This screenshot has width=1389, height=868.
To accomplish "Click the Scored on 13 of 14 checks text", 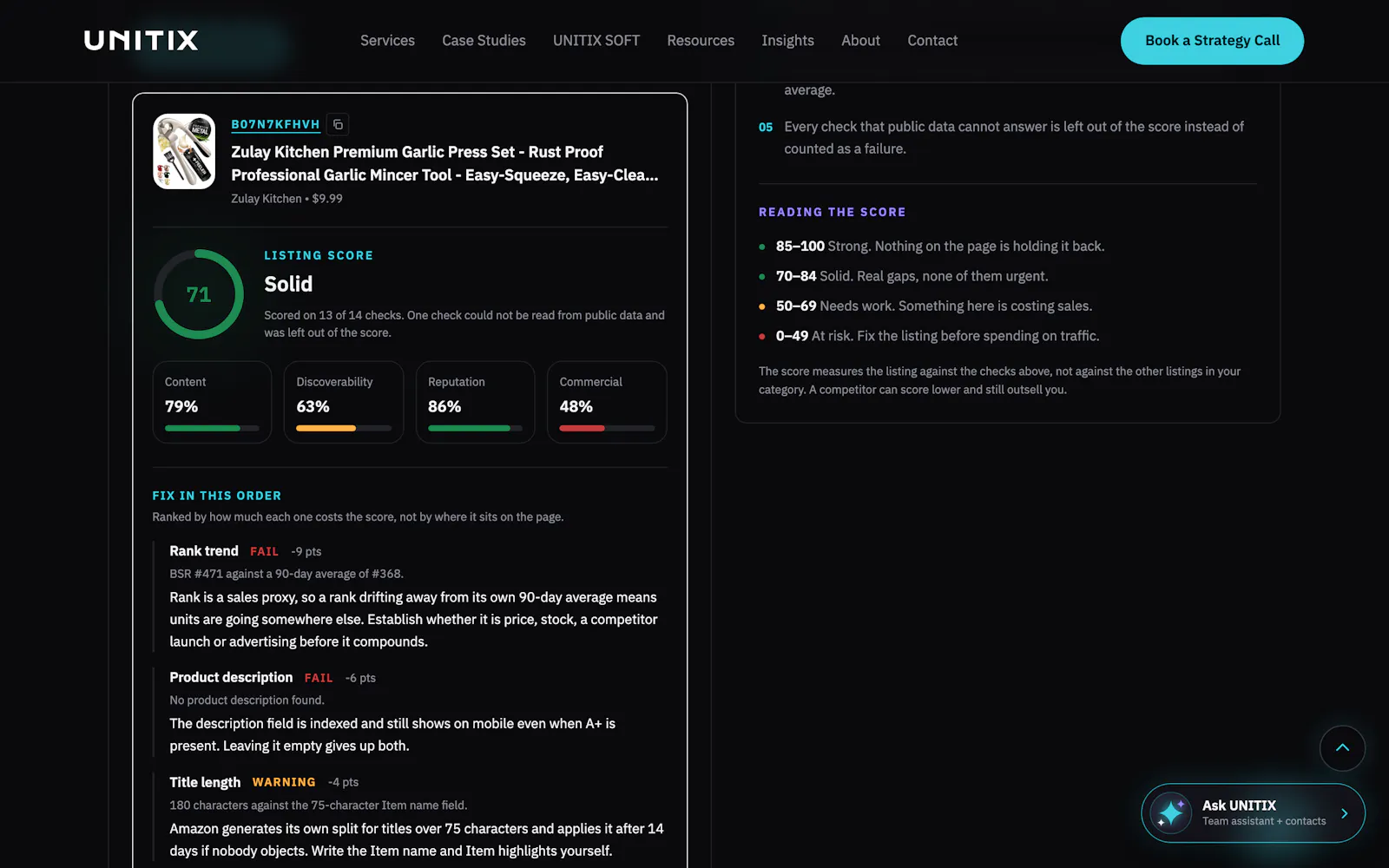I will click(x=464, y=324).
